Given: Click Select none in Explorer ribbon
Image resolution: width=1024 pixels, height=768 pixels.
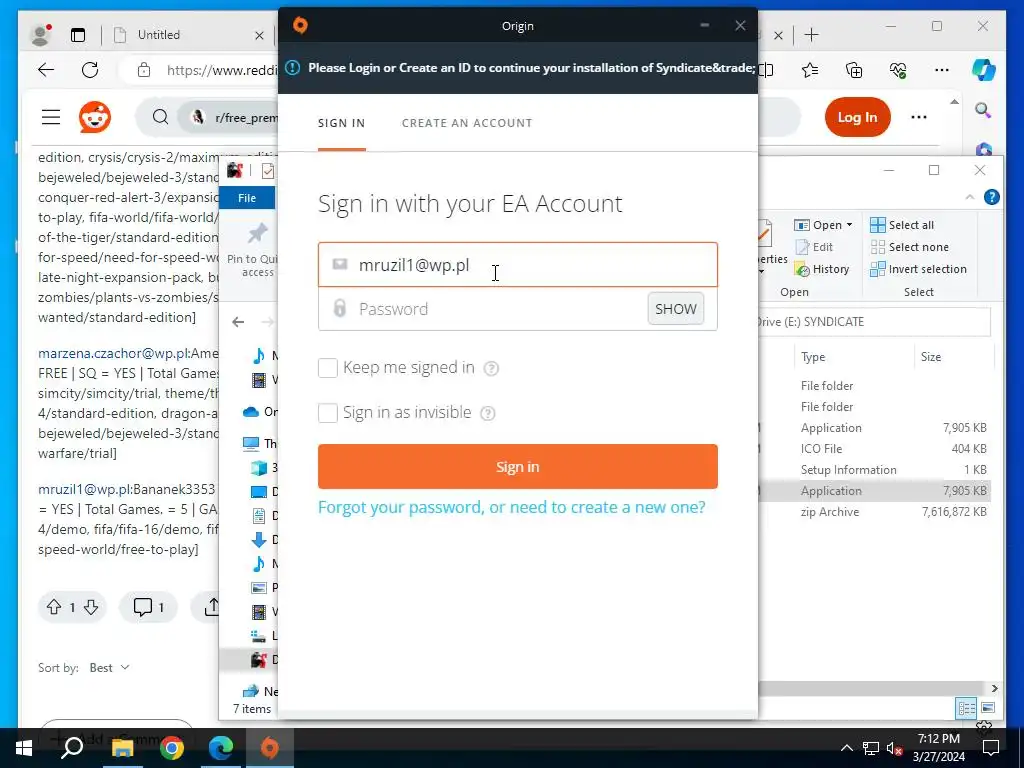Looking at the screenshot, I should tap(909, 247).
